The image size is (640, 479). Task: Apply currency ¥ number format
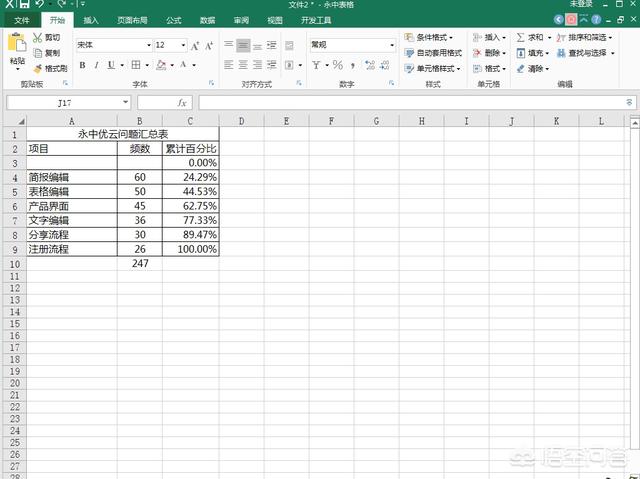[x=316, y=65]
